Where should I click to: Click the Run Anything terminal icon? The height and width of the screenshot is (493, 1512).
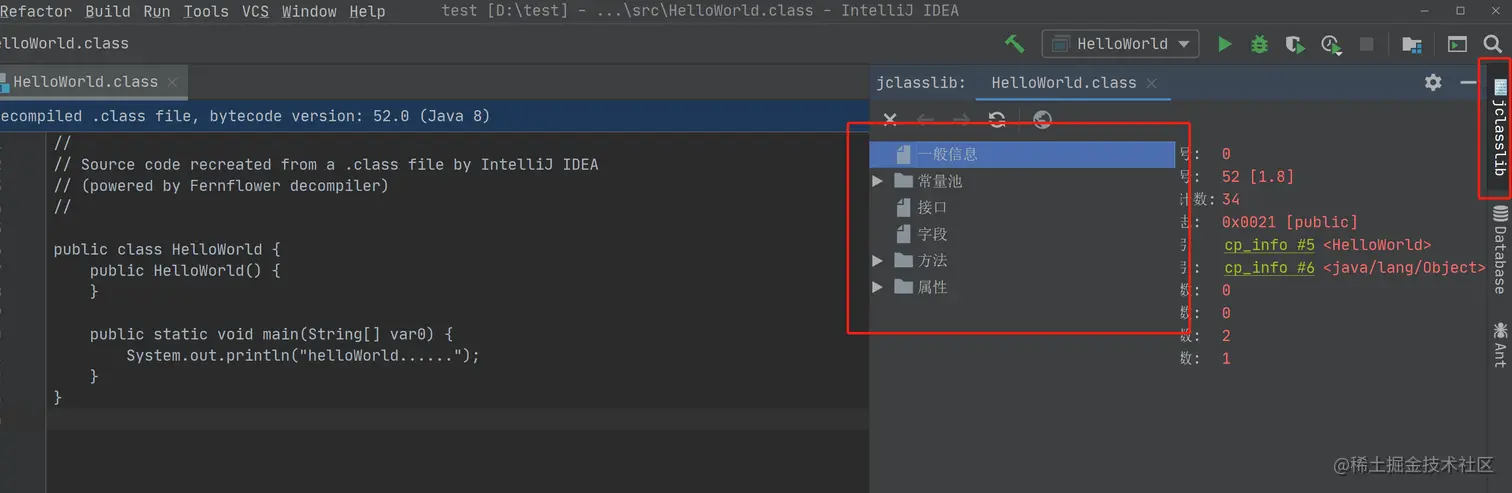click(x=1457, y=44)
